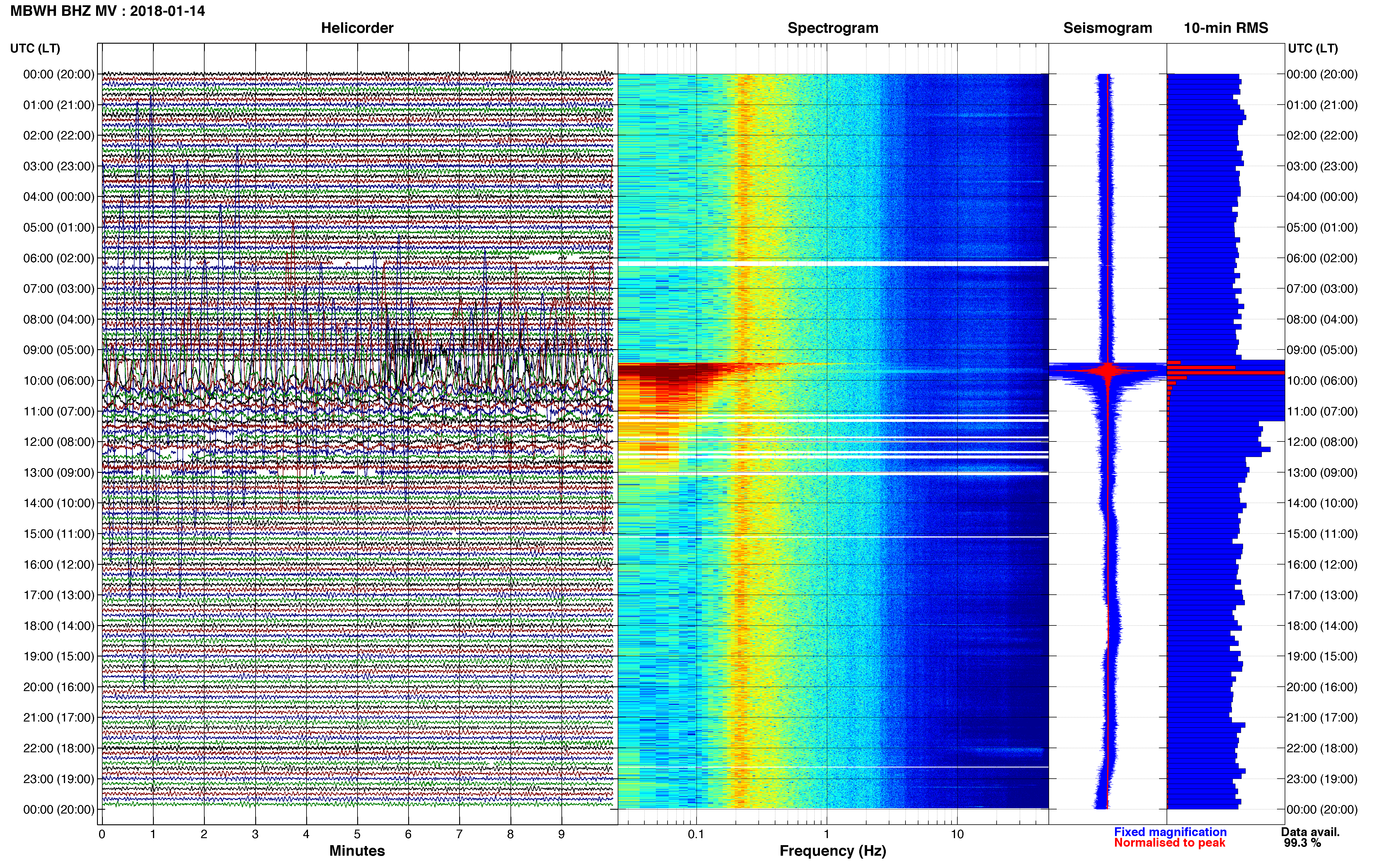
Task: Click the left '18:00 (14:00)' time label
Action: click(59, 626)
